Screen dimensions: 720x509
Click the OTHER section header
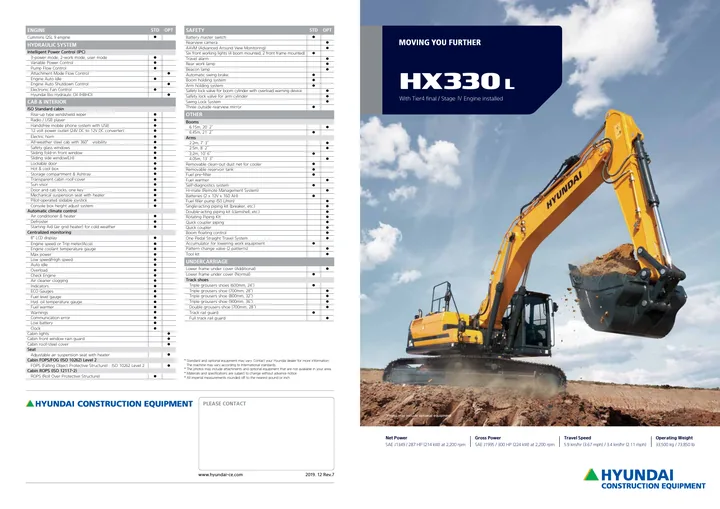click(x=259, y=114)
